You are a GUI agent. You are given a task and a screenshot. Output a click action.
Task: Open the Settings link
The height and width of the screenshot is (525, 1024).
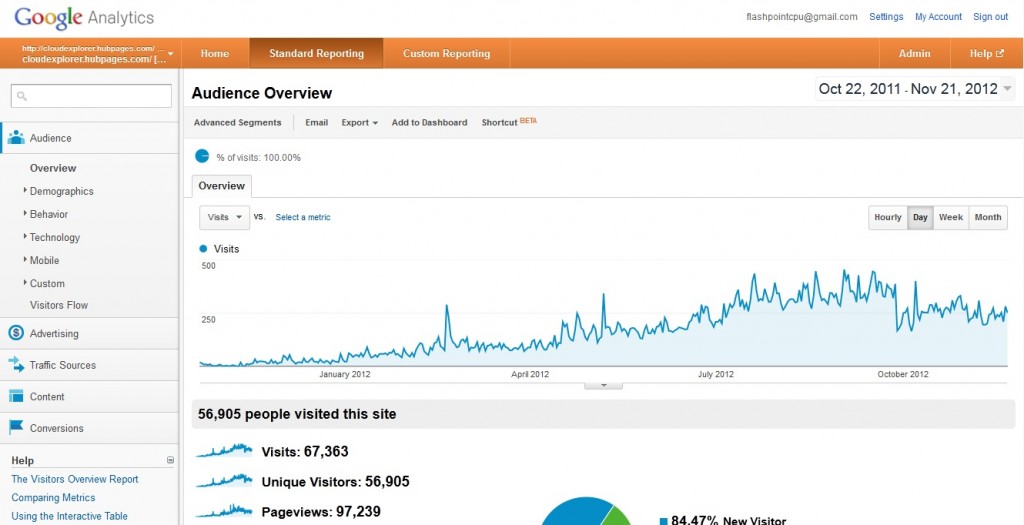point(886,17)
